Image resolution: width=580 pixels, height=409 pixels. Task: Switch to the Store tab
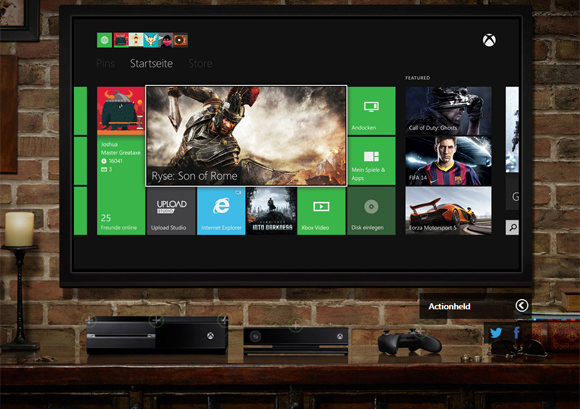(200, 64)
